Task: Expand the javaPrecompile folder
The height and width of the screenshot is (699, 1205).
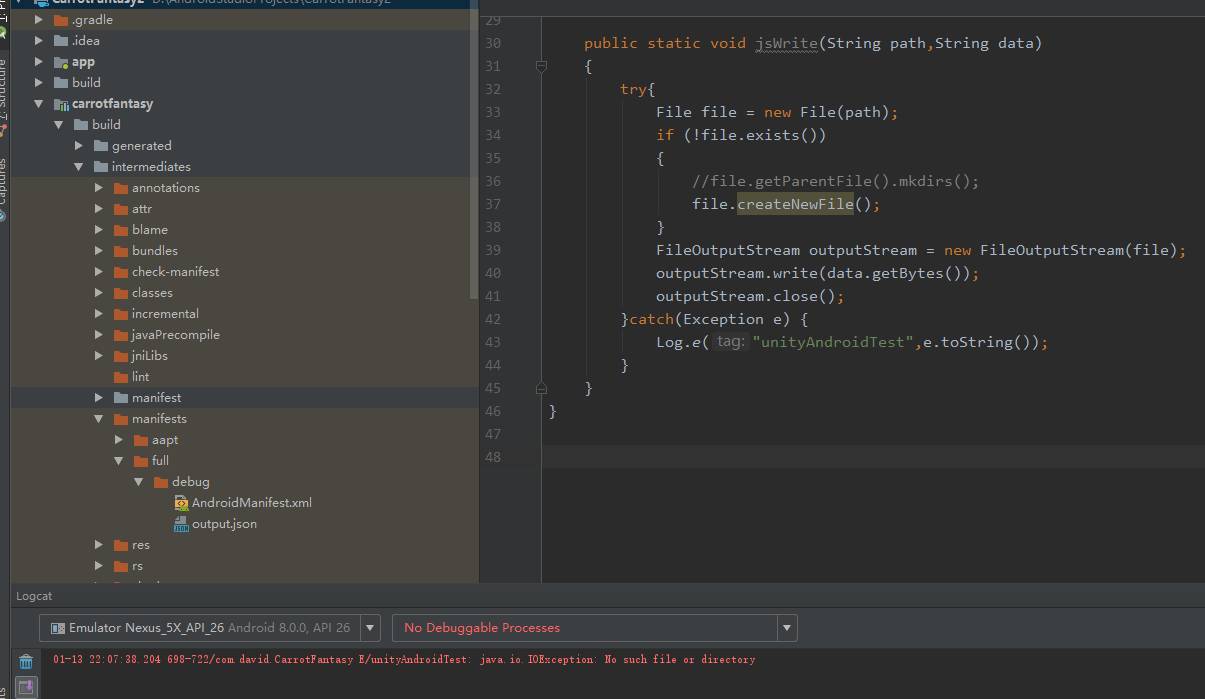Action: point(99,335)
